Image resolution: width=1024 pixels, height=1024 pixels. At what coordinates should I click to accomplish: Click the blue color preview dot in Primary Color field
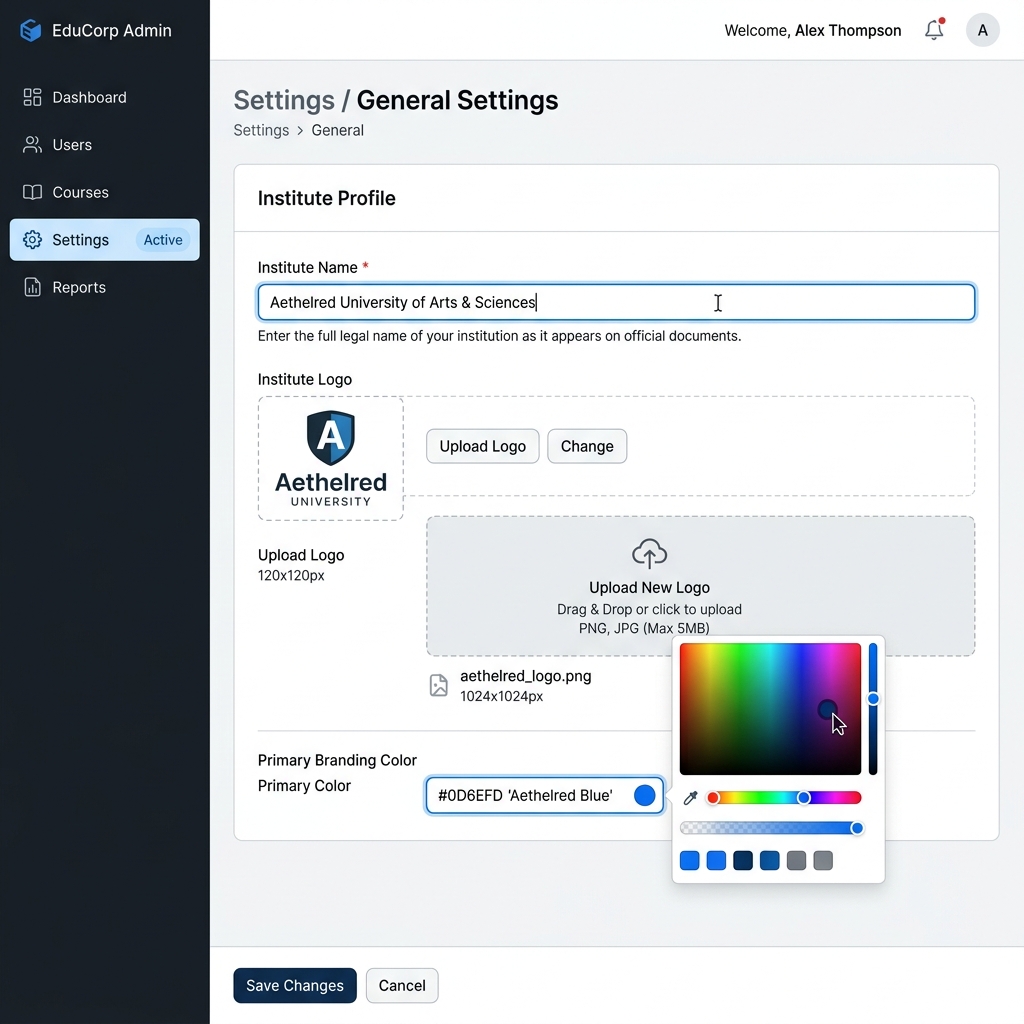[645, 795]
